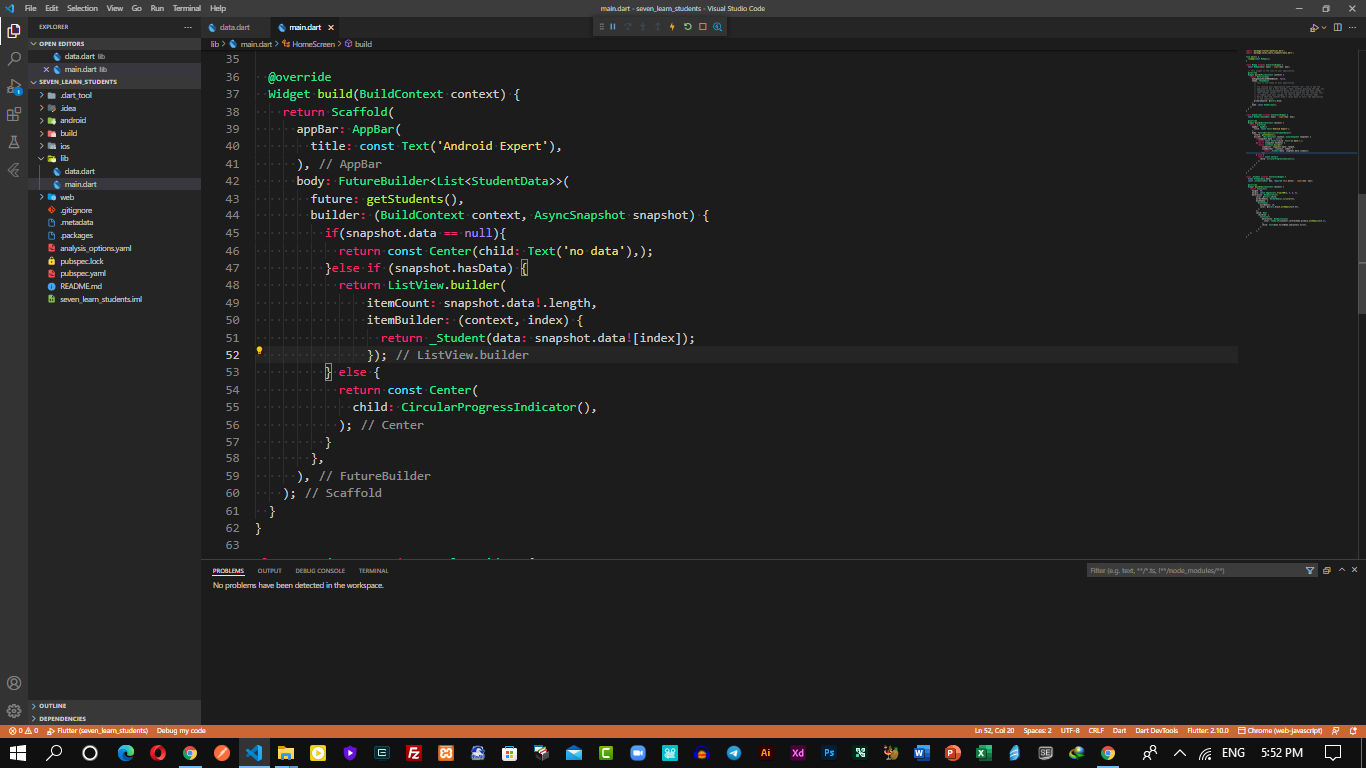Open the Search view in activity bar
The width and height of the screenshot is (1366, 768).
[x=14, y=58]
